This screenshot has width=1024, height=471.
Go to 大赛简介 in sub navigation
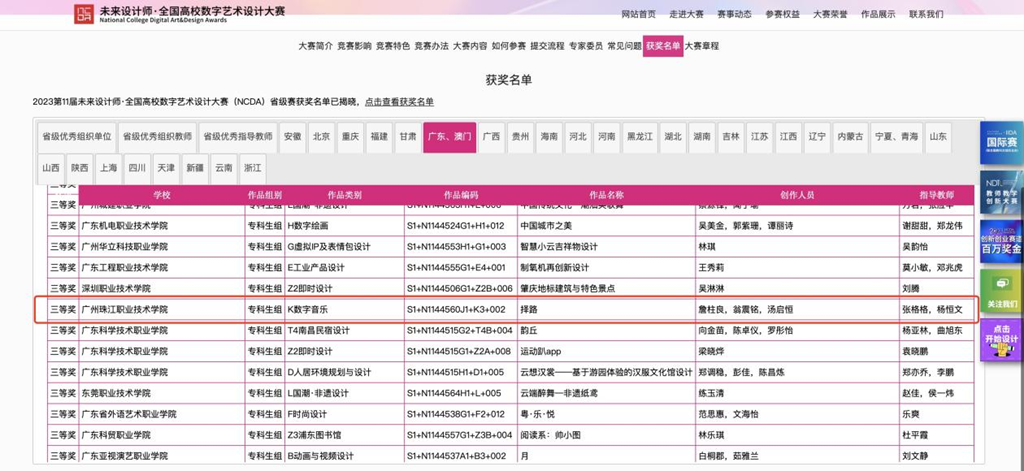click(x=315, y=46)
